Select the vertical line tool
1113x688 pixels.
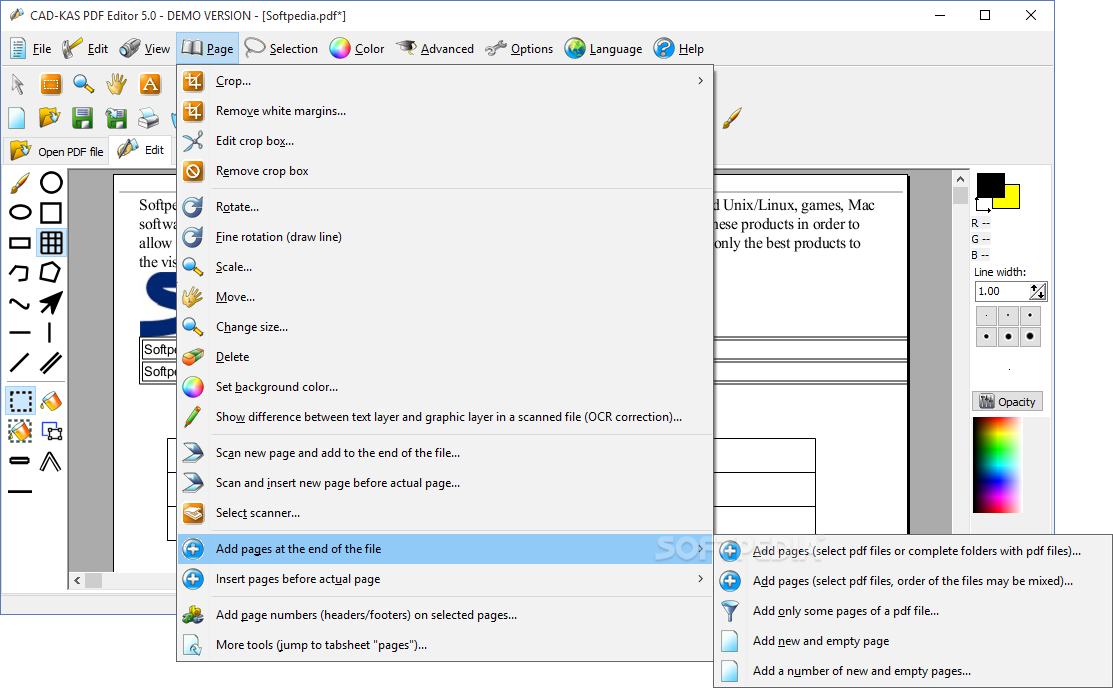[x=50, y=332]
